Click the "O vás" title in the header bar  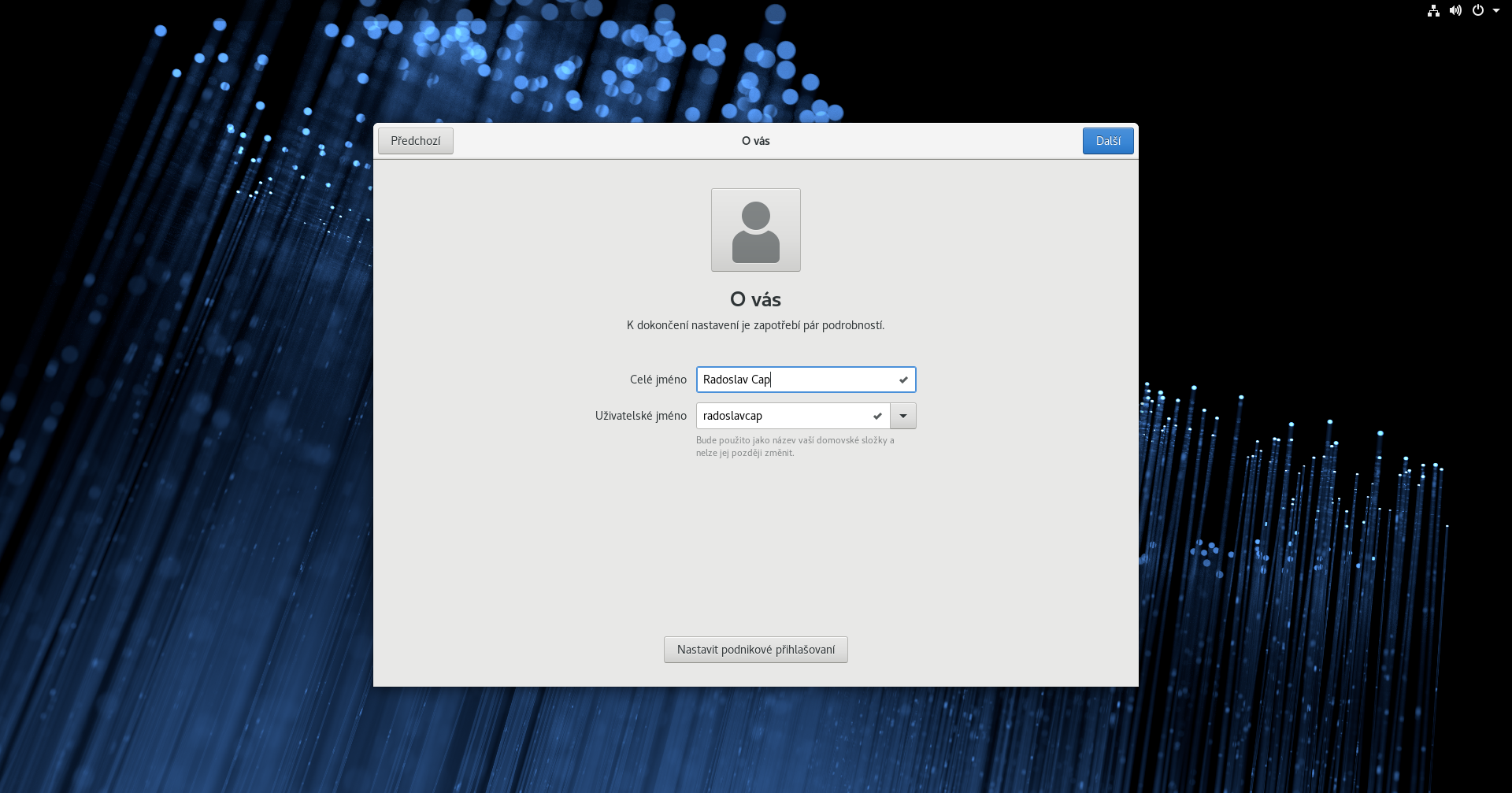tap(755, 141)
